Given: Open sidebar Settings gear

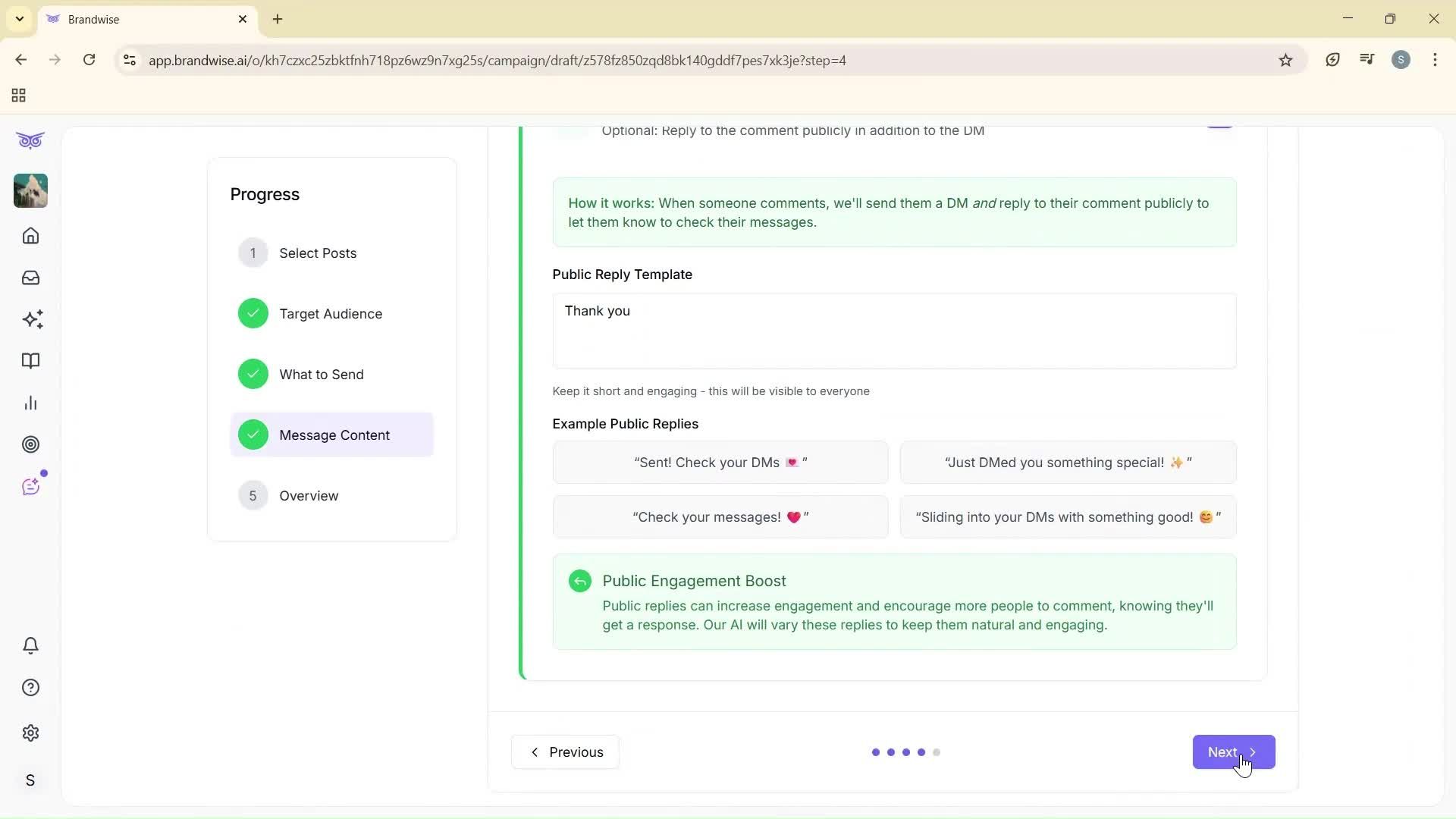Looking at the screenshot, I should pos(30,733).
